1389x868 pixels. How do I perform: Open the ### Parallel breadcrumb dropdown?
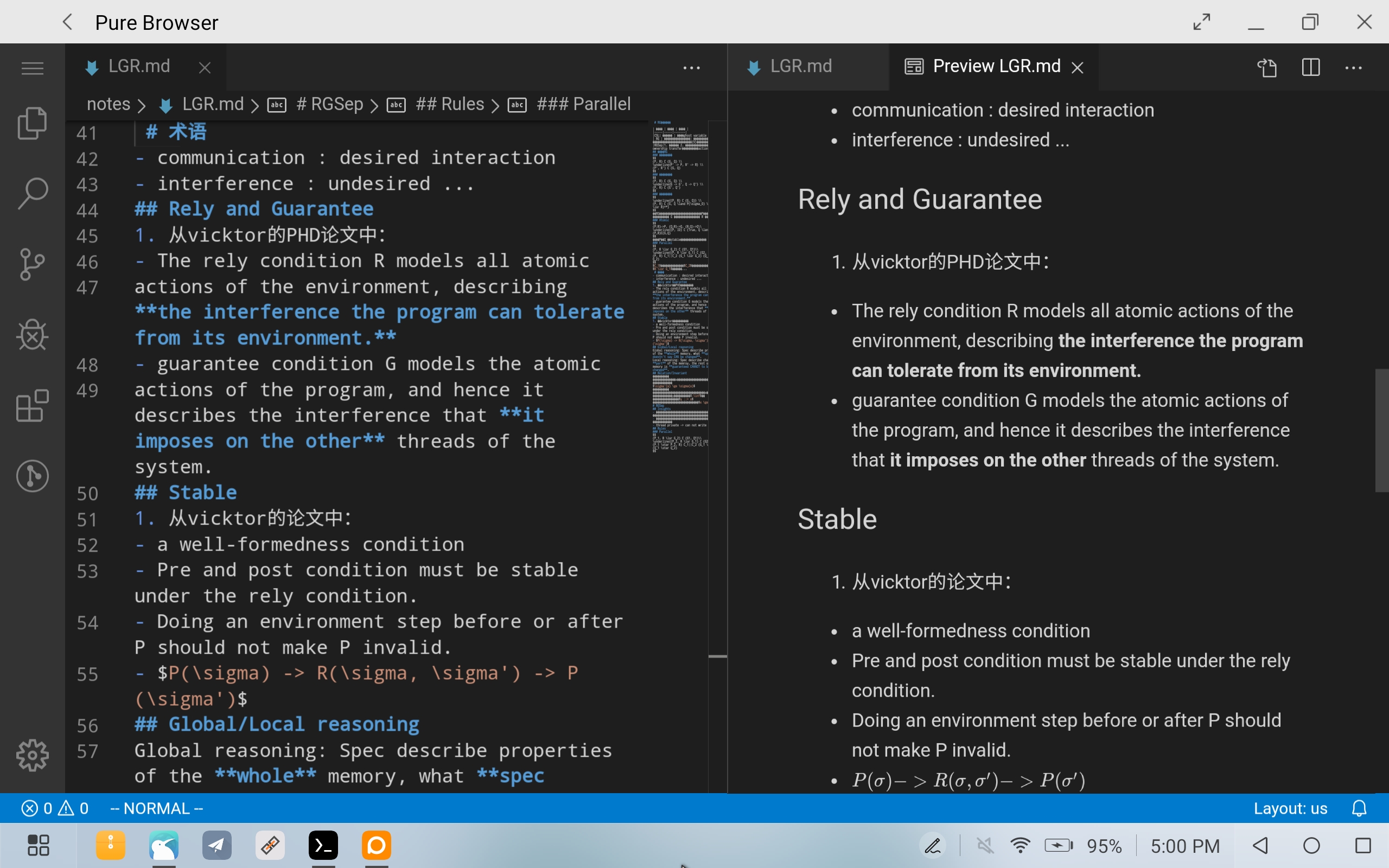point(583,104)
